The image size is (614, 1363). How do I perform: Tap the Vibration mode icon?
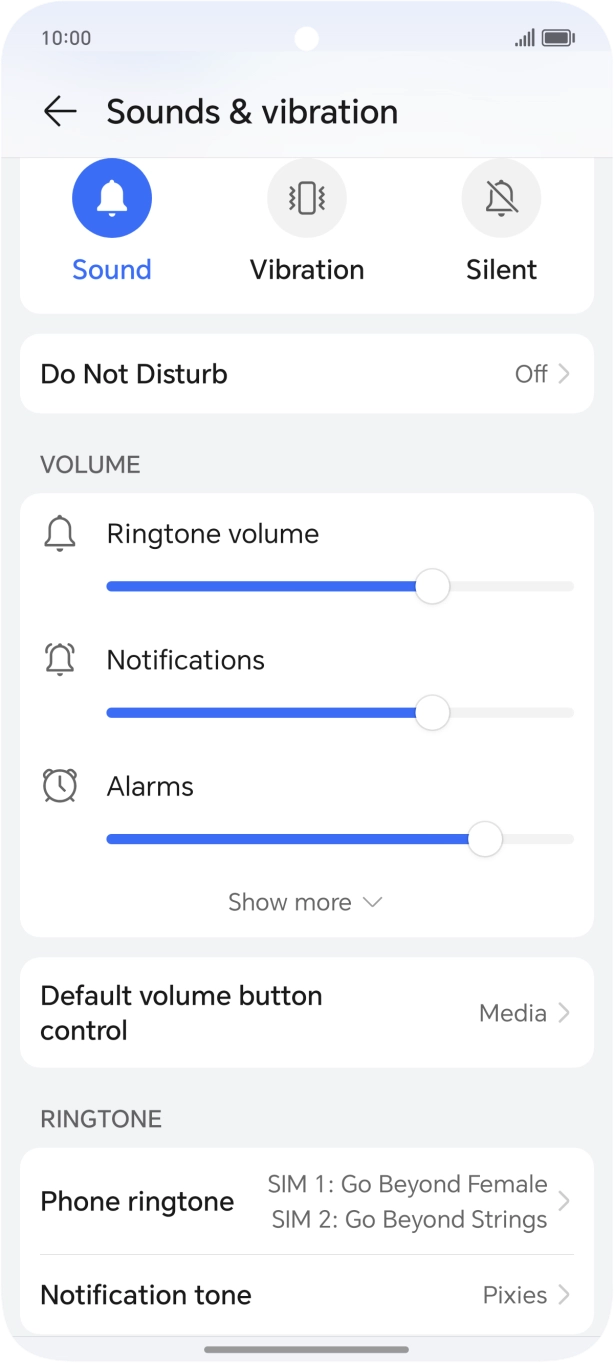(x=306, y=197)
